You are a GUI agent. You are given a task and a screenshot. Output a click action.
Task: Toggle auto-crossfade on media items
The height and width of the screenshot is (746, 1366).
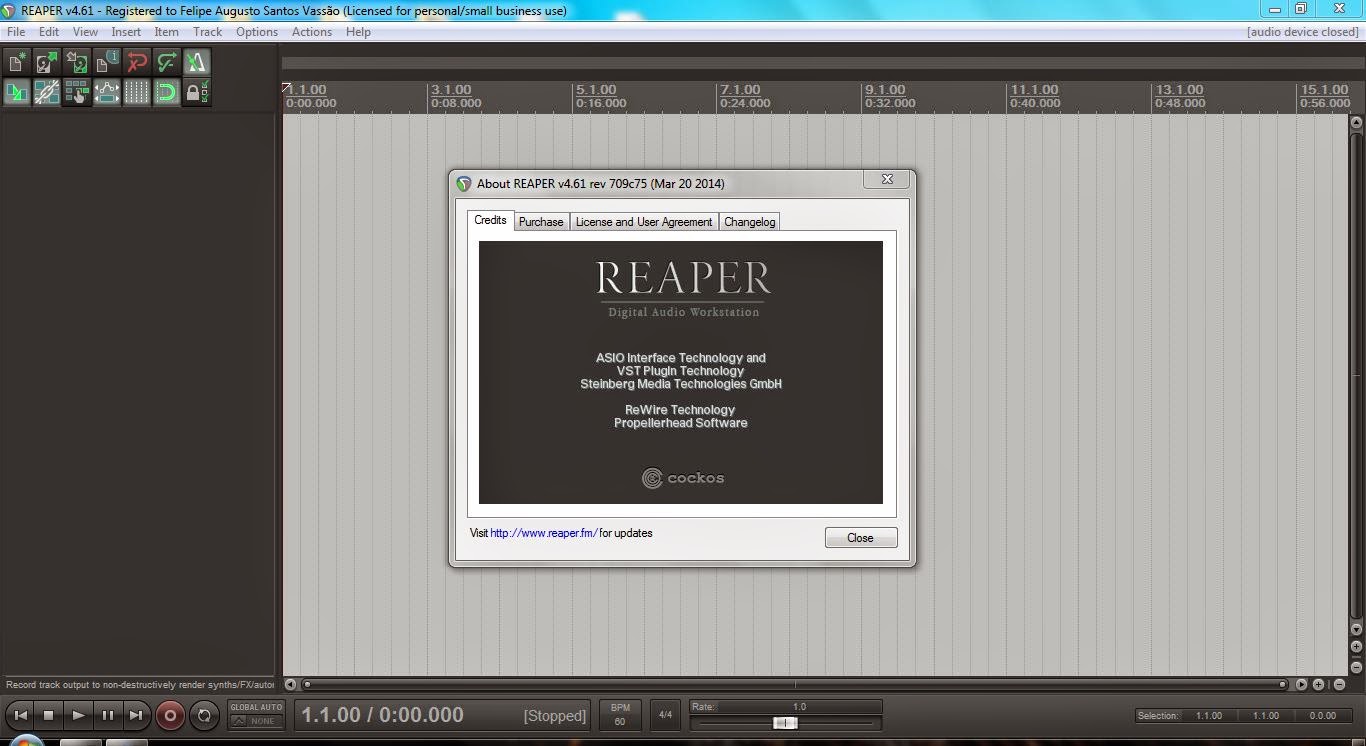click(x=16, y=92)
